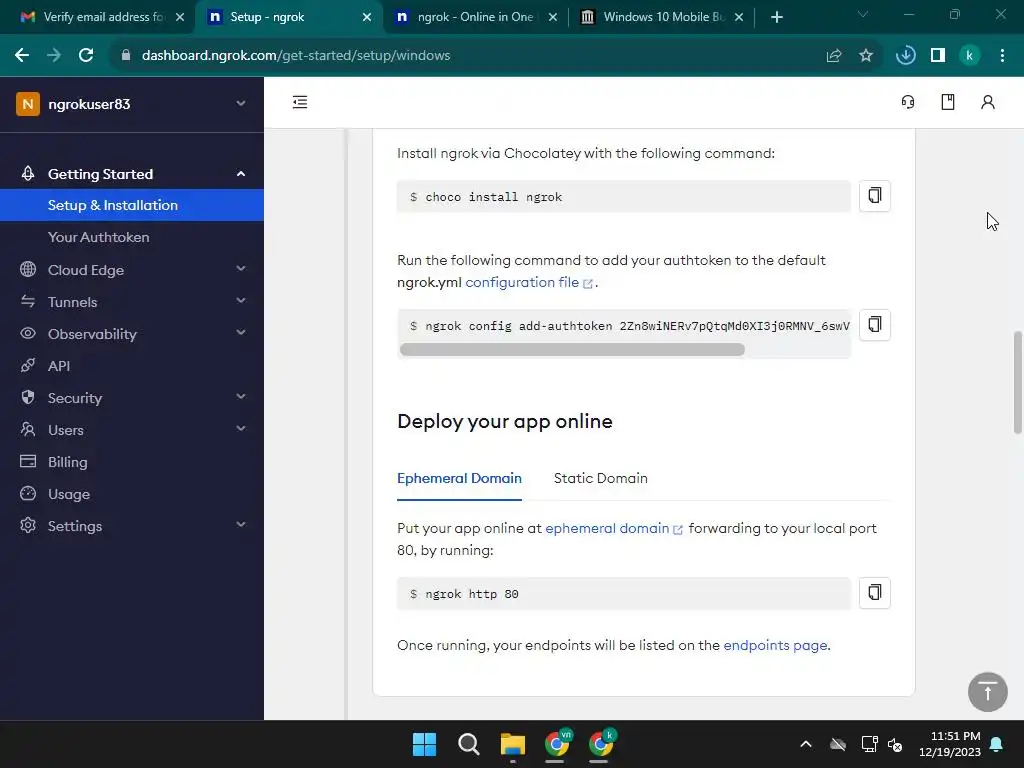The image size is (1024, 768).
Task: Switch to the Static Domain tab
Action: click(x=600, y=478)
